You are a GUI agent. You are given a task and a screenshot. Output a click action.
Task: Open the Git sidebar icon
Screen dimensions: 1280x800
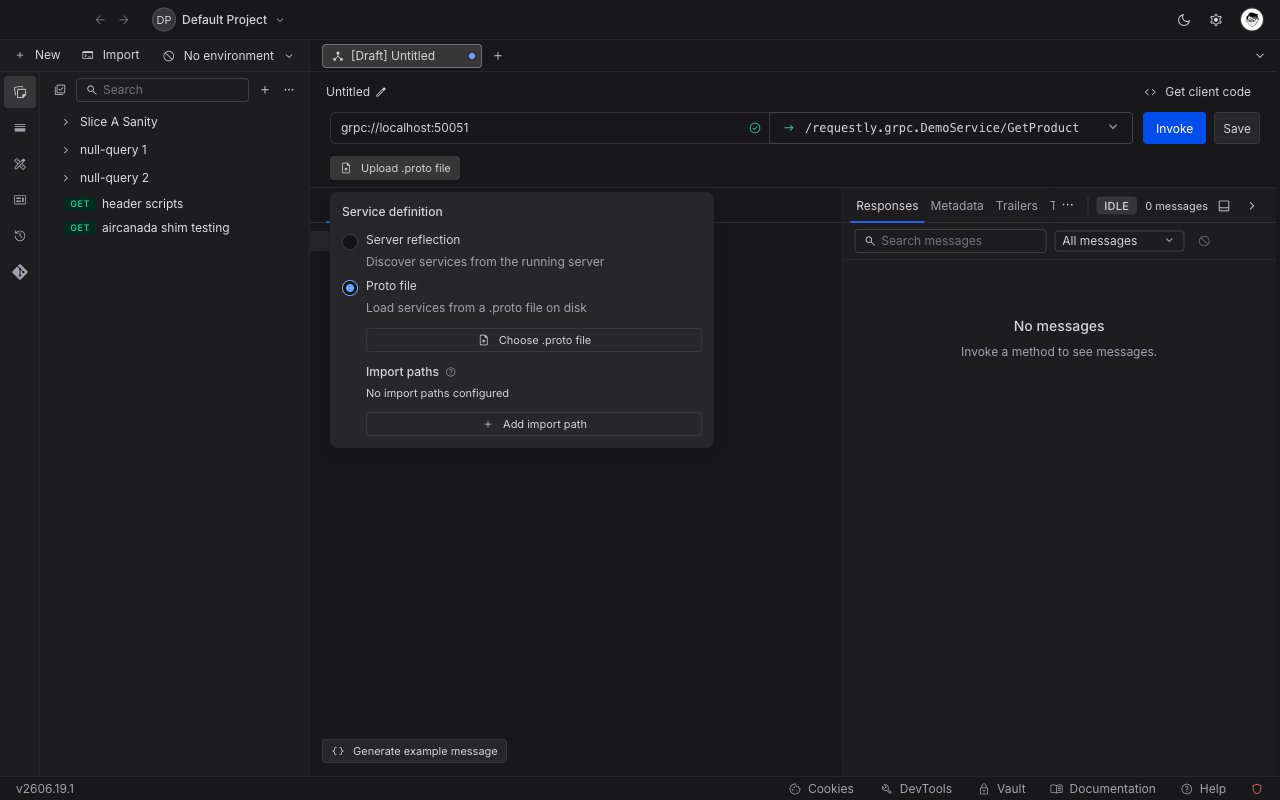(x=20, y=272)
